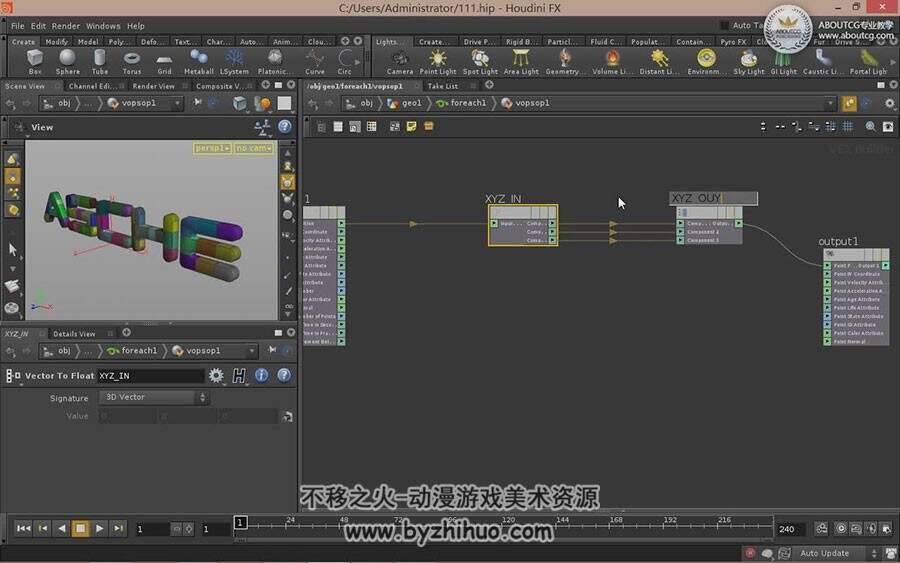The image size is (900, 563).
Task: Add a Point Light from shelf
Action: (438, 62)
